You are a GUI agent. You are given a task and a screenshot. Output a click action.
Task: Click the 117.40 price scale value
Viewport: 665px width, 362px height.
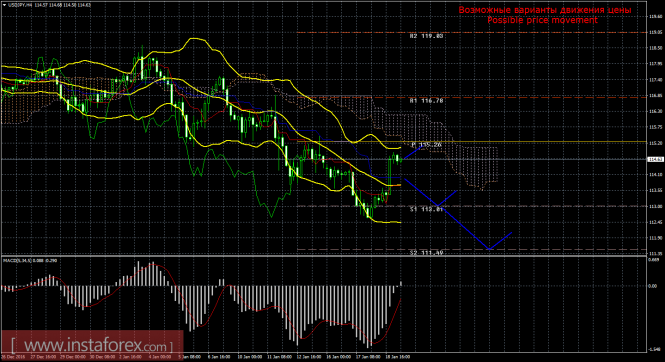click(x=655, y=80)
